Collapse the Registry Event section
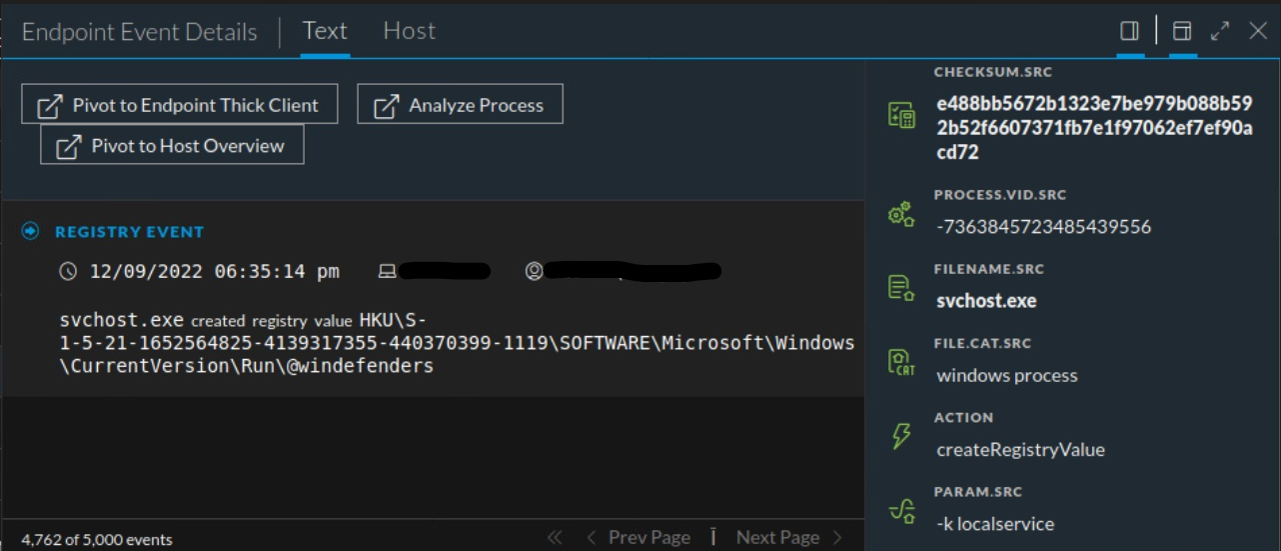 tap(31, 232)
